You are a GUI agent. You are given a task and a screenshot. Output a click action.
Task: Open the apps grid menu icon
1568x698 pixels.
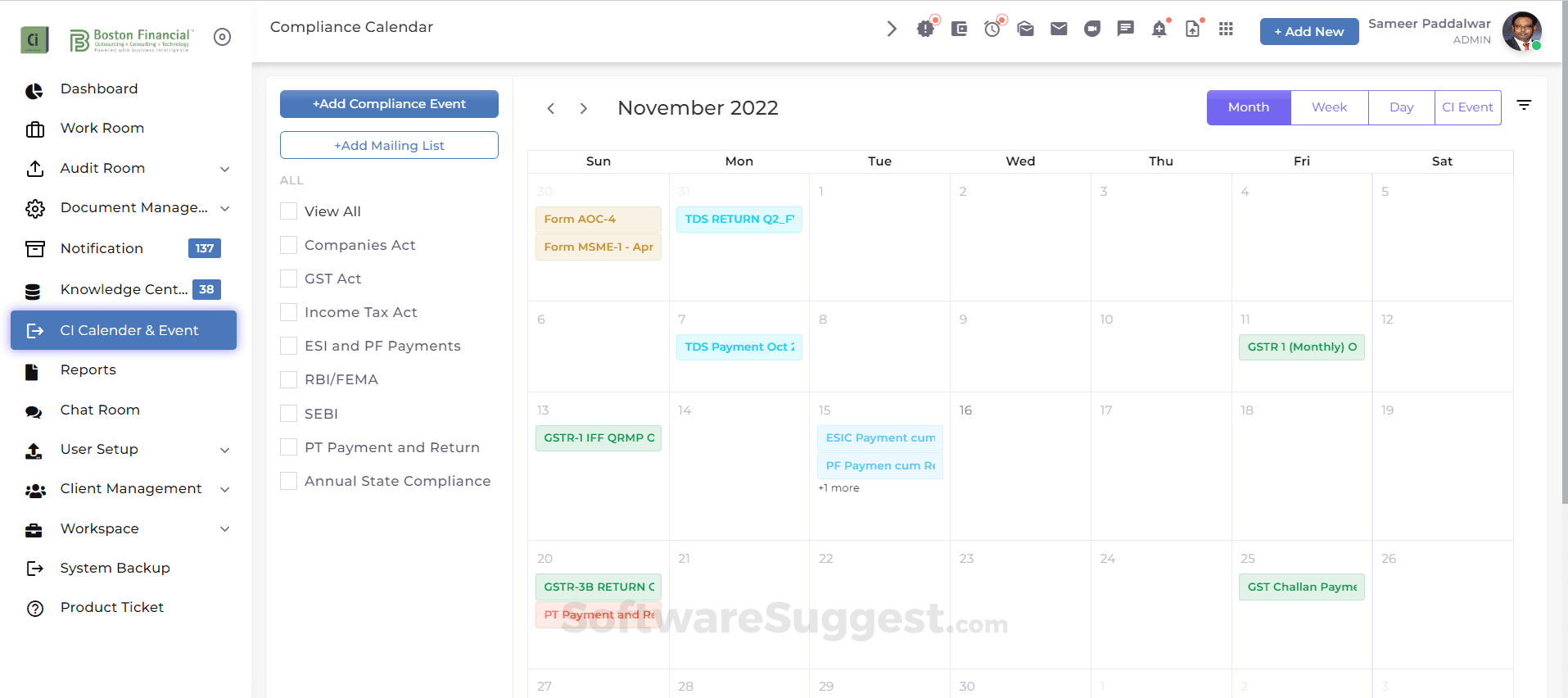[x=1226, y=28]
